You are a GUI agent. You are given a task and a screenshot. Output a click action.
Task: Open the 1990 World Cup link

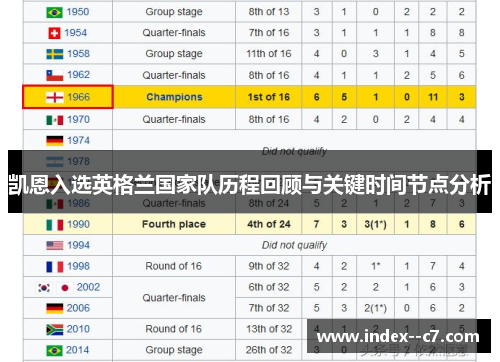[x=78, y=224]
